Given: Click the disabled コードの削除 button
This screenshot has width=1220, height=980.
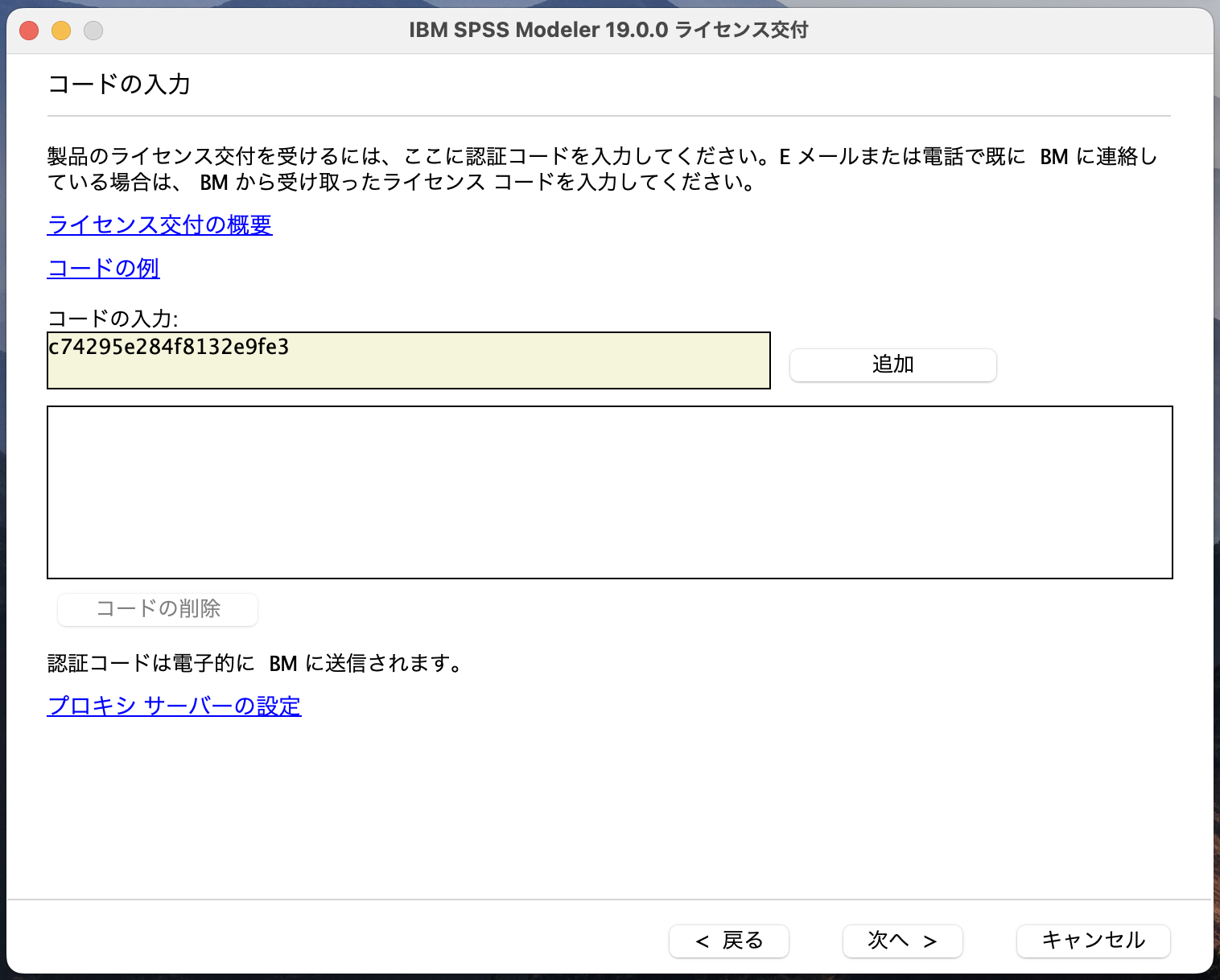Looking at the screenshot, I should [158, 609].
